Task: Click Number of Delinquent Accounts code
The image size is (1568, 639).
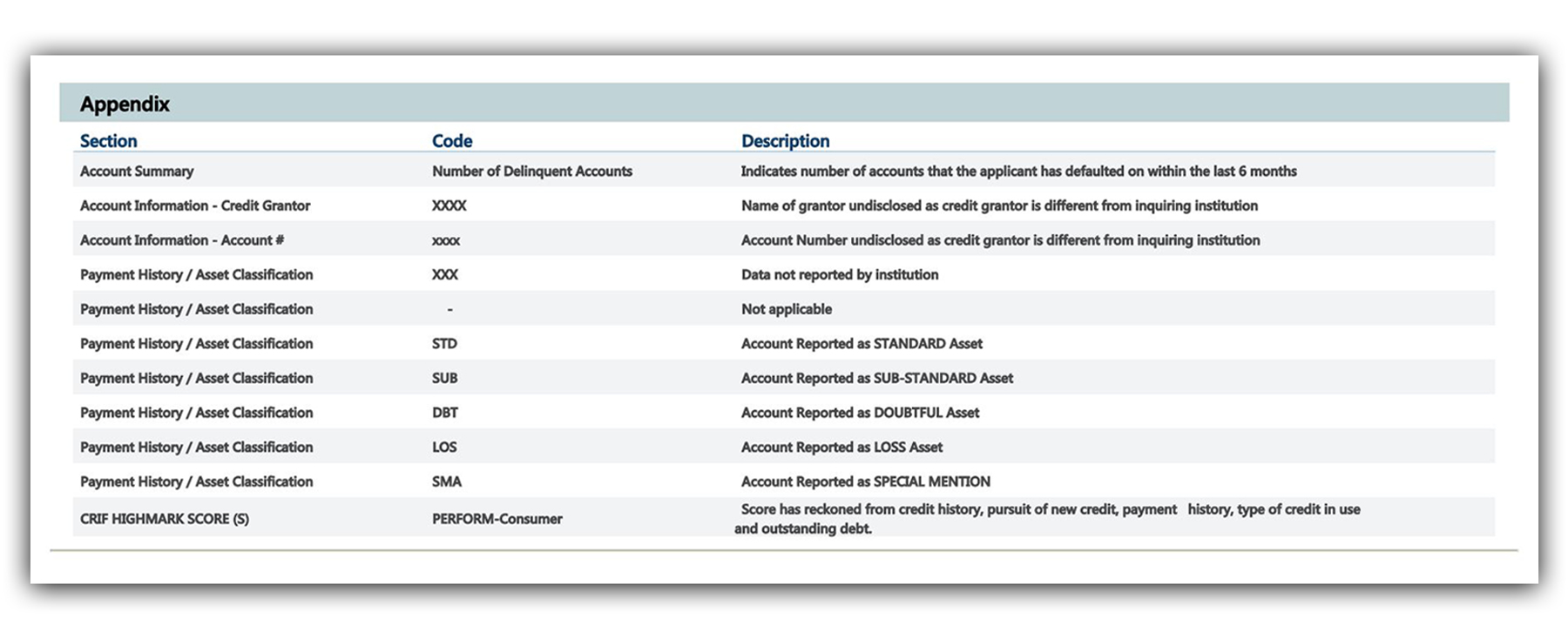Action: pyautogui.click(x=532, y=172)
